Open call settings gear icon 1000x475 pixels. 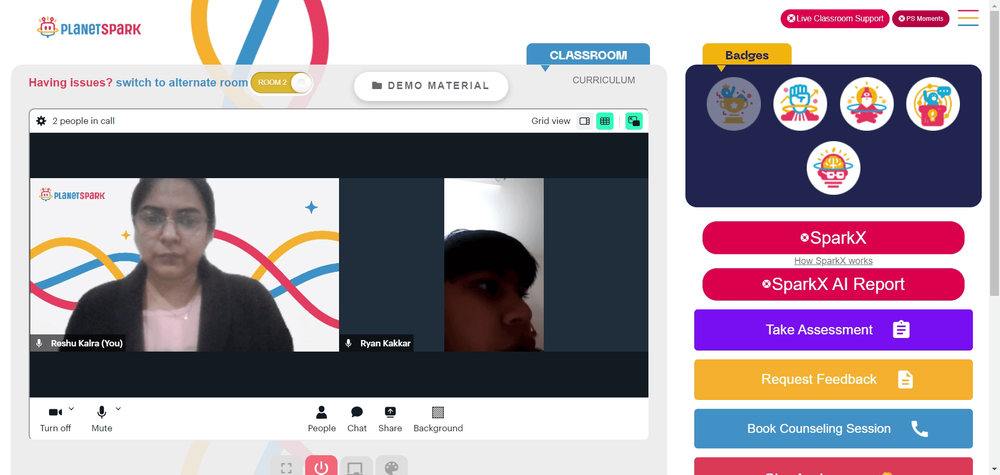pos(41,121)
